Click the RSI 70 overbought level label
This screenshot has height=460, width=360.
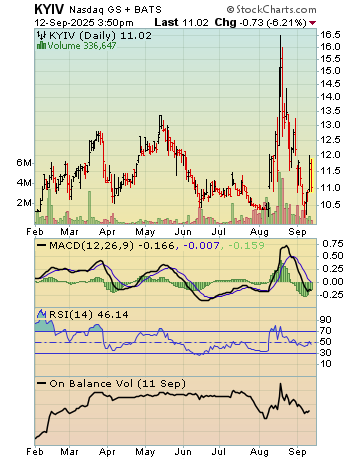(325, 331)
